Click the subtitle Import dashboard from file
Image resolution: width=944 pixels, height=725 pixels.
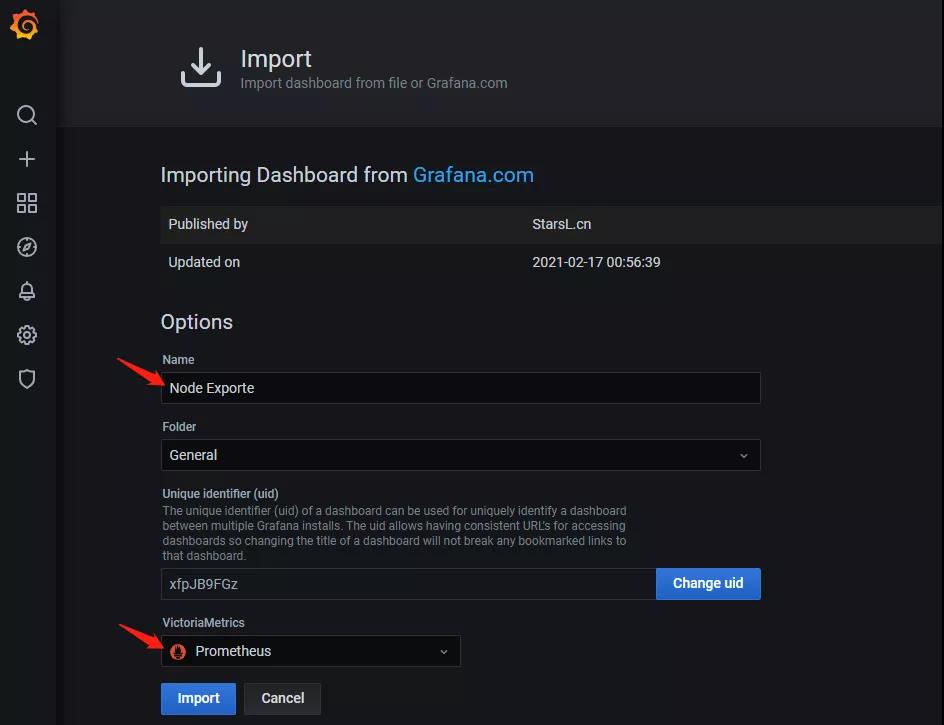[x=374, y=83]
